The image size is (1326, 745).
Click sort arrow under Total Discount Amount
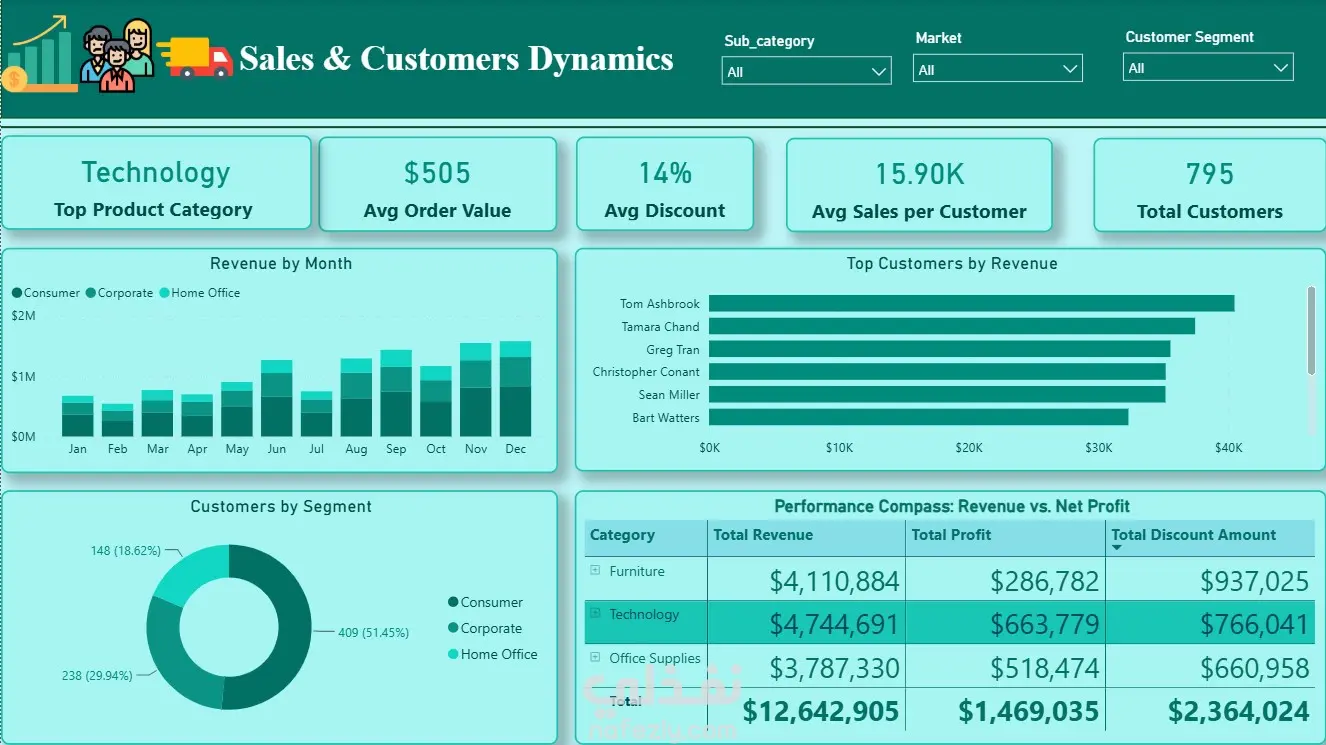tap(1117, 548)
